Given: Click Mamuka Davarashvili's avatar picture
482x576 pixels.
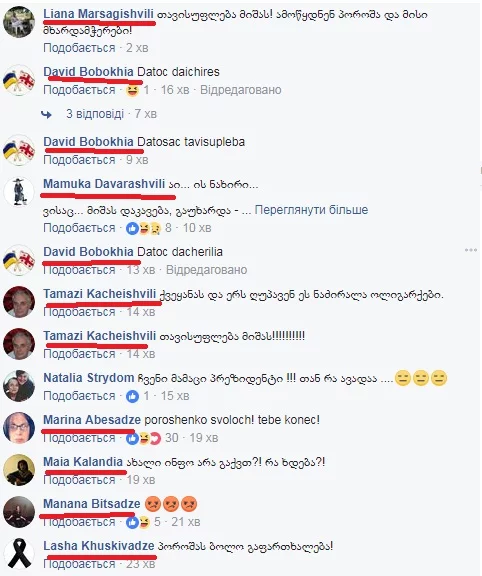Looking at the screenshot, I should point(19,192).
